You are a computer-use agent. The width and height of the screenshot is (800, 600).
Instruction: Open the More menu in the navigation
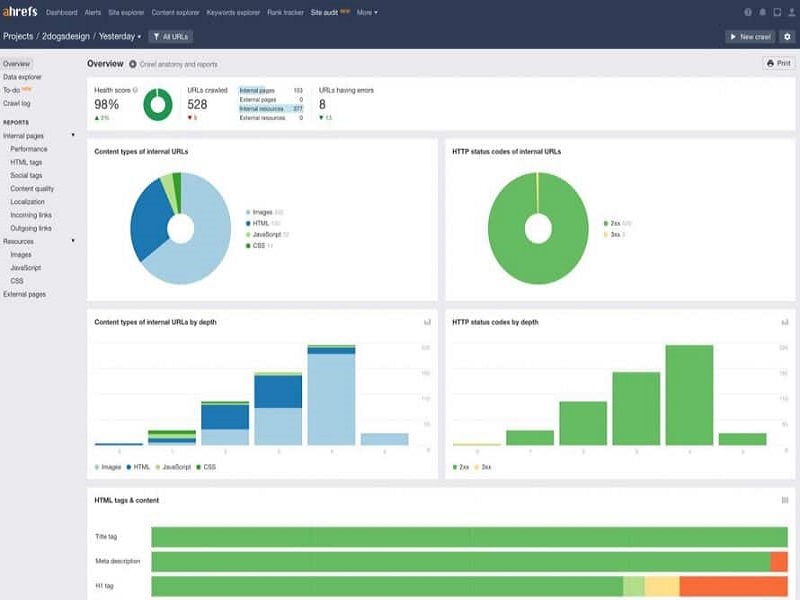[367, 12]
